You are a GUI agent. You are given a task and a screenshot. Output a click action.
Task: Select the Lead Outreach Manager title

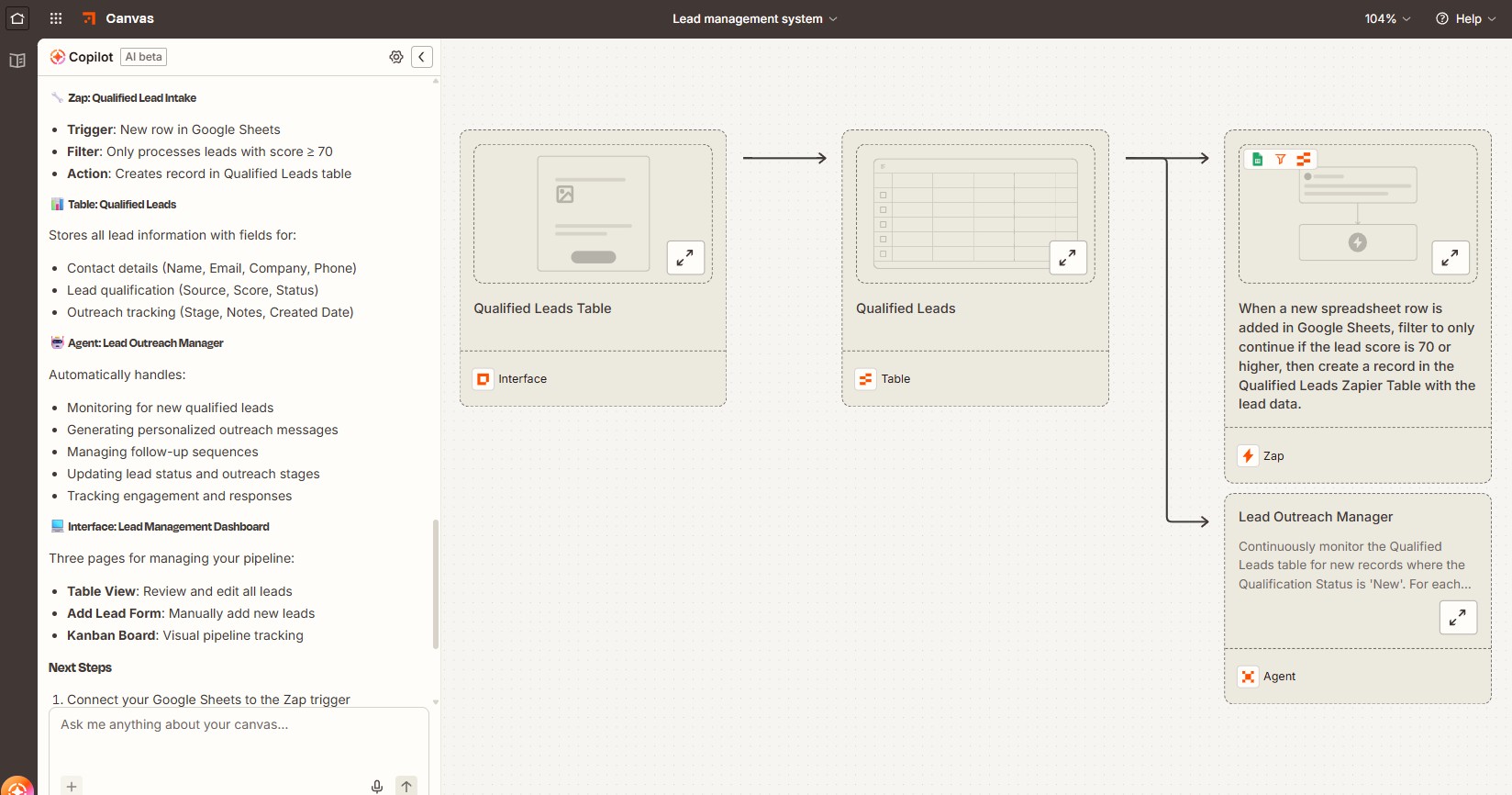(1316, 517)
